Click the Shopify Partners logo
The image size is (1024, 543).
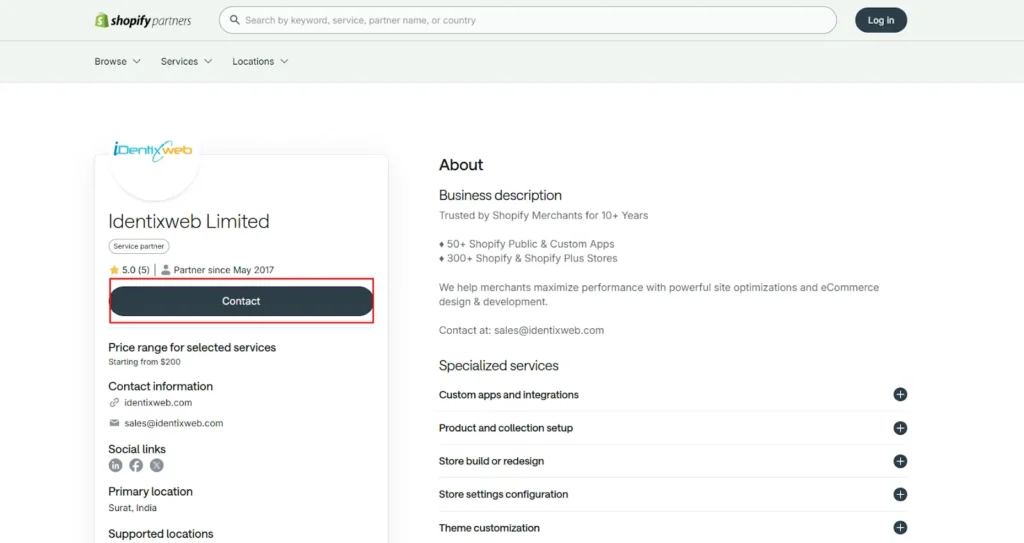pos(143,20)
